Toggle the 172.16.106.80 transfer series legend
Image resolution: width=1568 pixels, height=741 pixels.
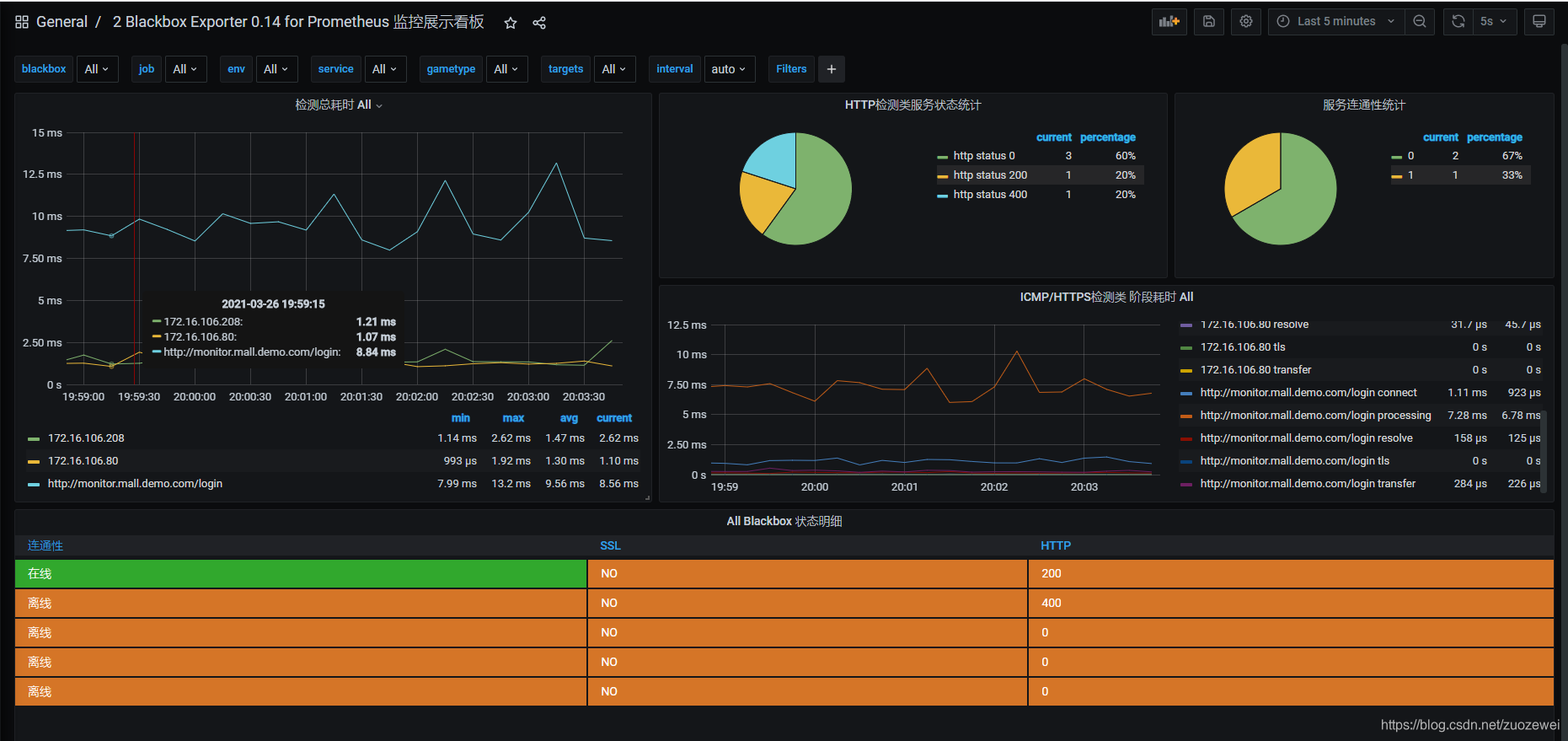coord(1255,370)
